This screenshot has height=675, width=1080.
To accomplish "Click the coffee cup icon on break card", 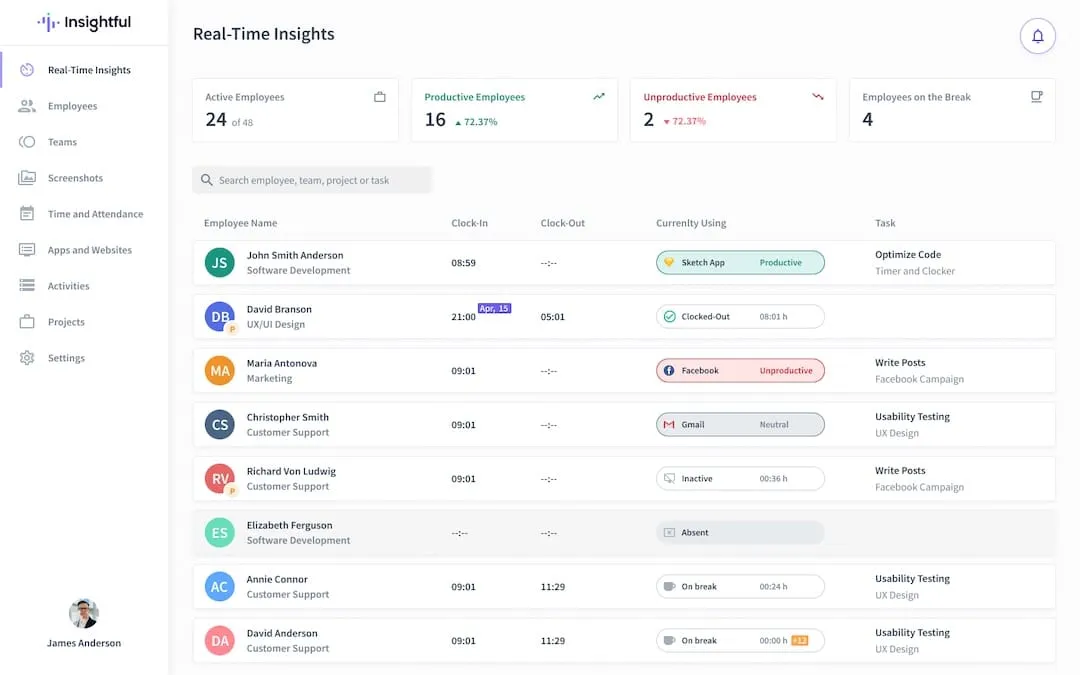I will (1036, 96).
